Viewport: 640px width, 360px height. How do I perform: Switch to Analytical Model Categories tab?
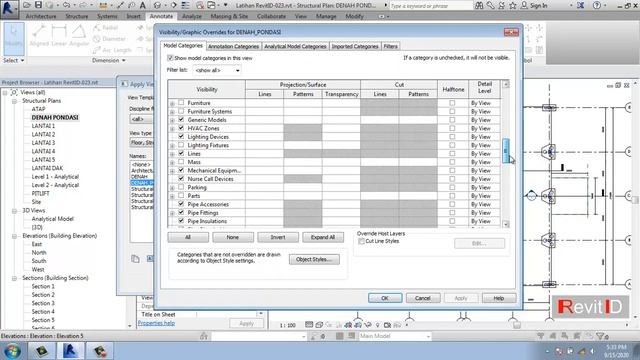click(x=295, y=47)
